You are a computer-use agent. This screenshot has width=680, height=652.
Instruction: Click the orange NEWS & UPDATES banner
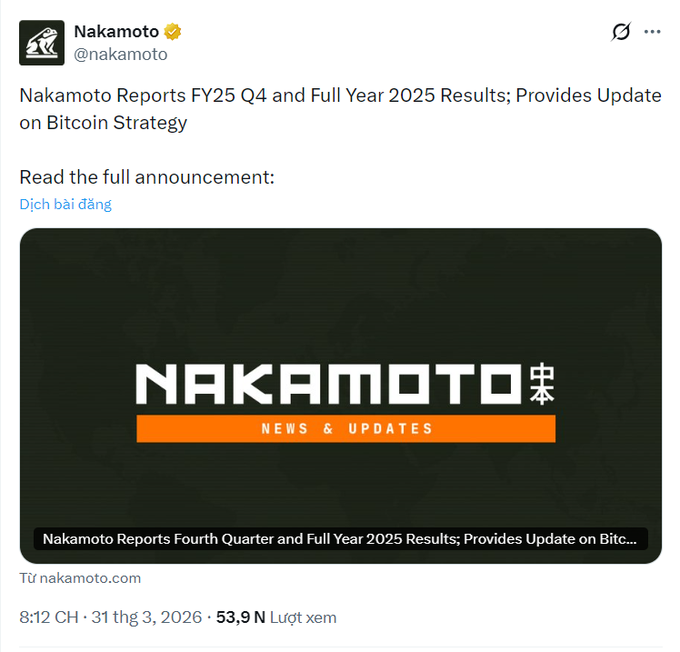click(x=345, y=428)
